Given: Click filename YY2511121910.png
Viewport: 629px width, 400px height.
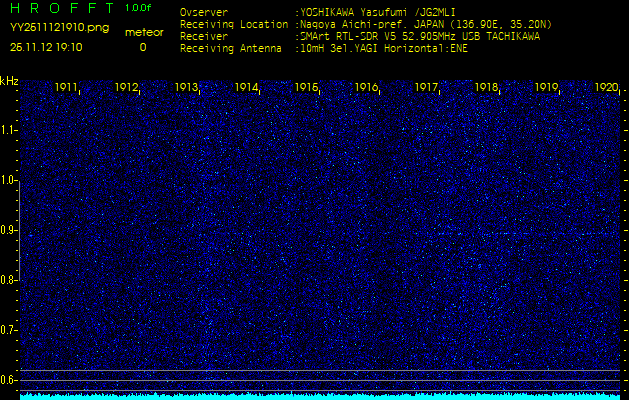Looking at the screenshot, I should coord(59,27).
